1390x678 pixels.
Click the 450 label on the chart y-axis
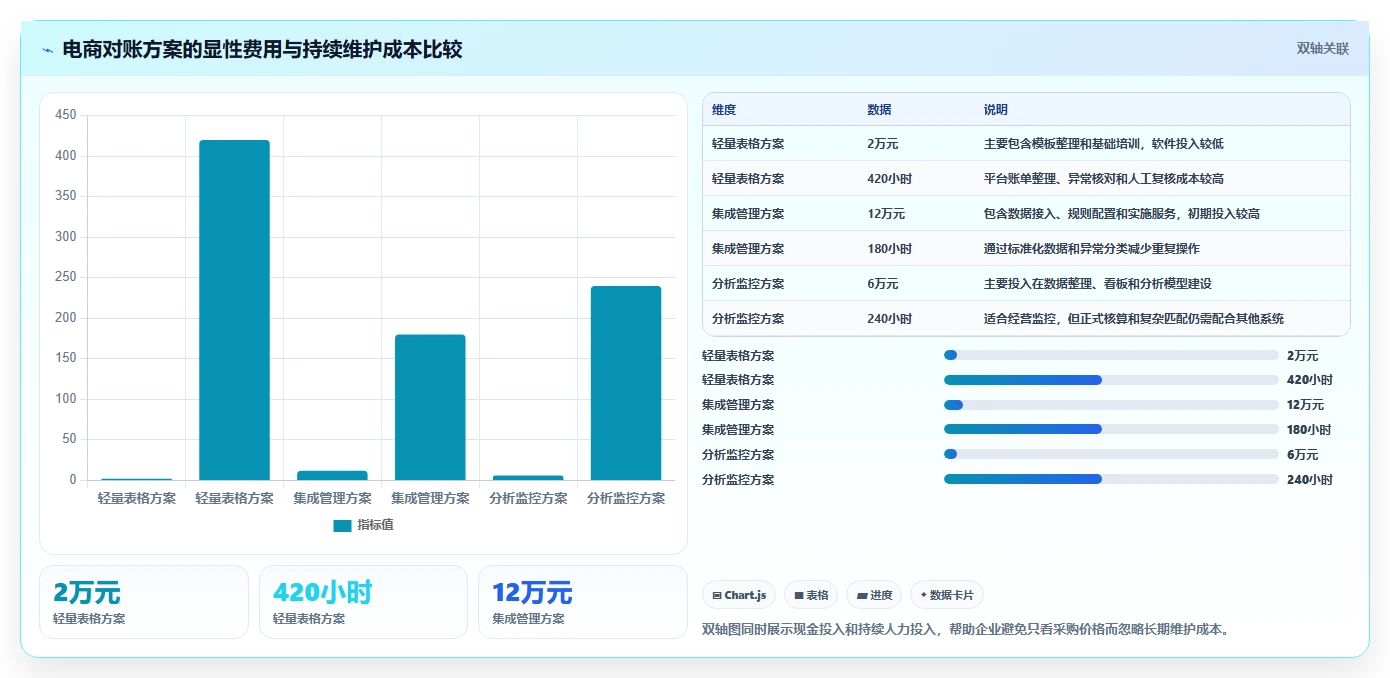click(x=66, y=115)
